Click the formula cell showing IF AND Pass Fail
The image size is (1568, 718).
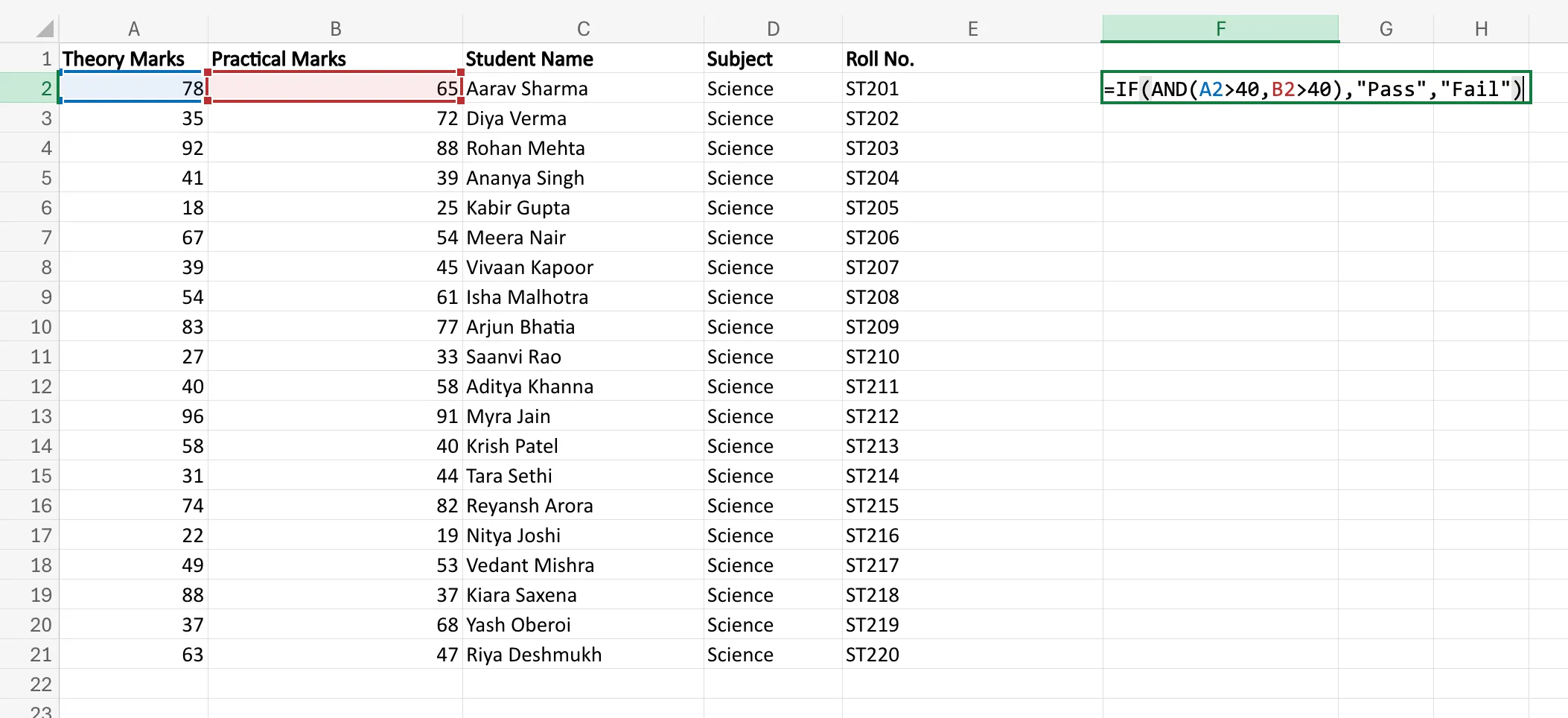(1316, 88)
